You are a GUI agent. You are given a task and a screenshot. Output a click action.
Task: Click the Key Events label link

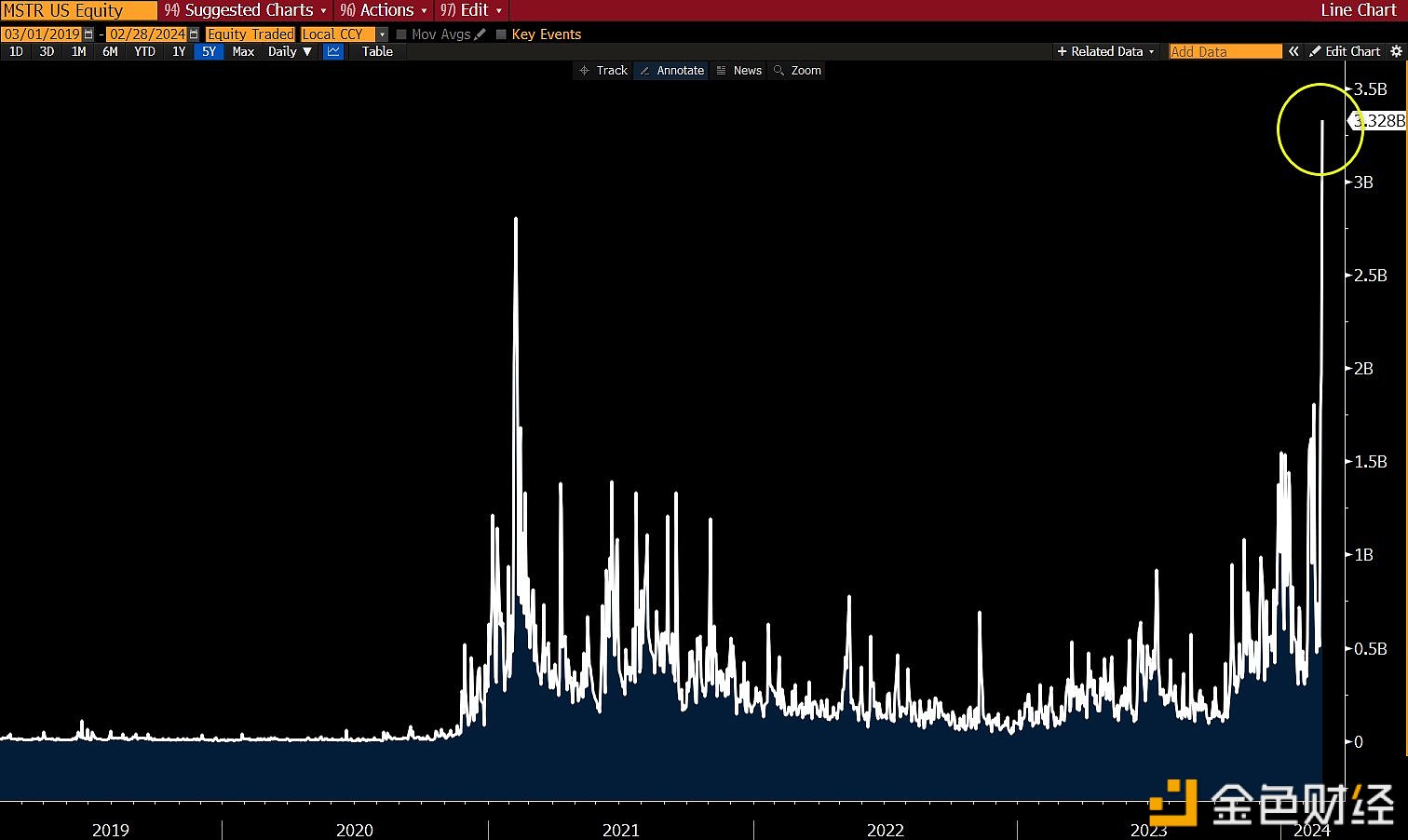[547, 34]
